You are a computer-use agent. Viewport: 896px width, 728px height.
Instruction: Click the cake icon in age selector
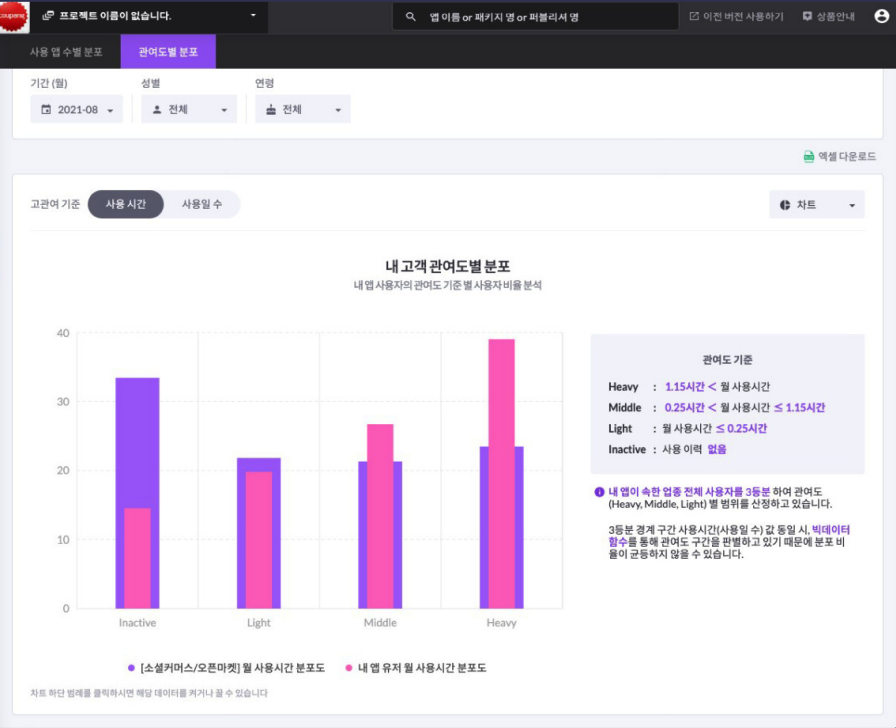tap(271, 110)
